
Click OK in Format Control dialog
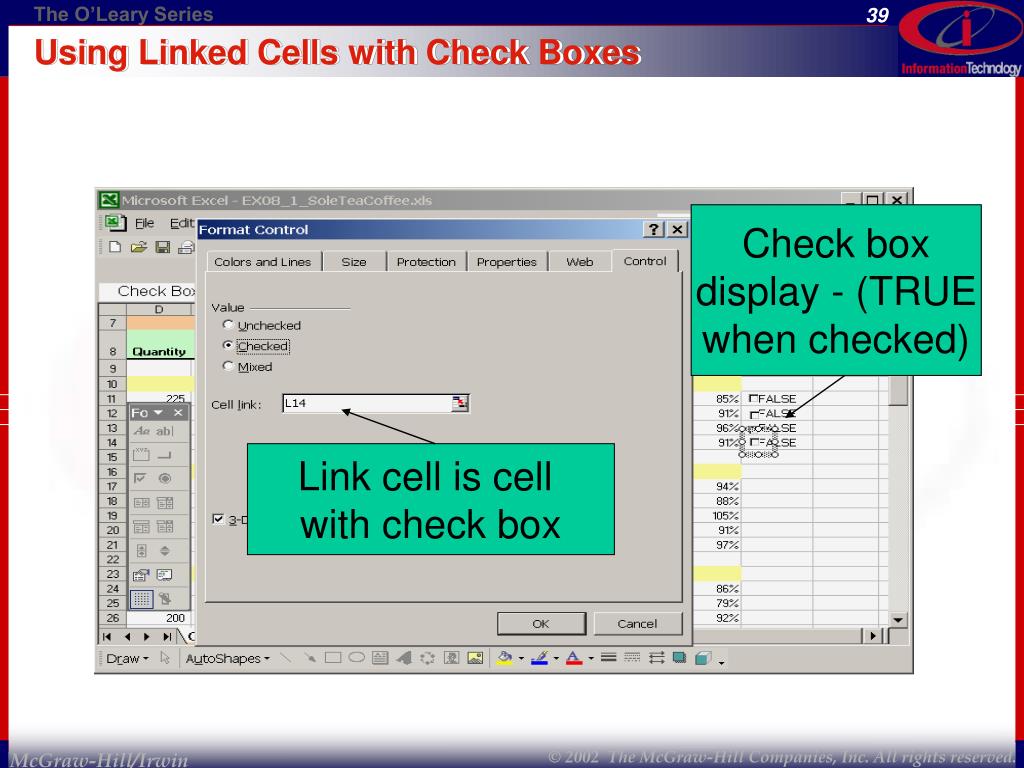(x=541, y=624)
